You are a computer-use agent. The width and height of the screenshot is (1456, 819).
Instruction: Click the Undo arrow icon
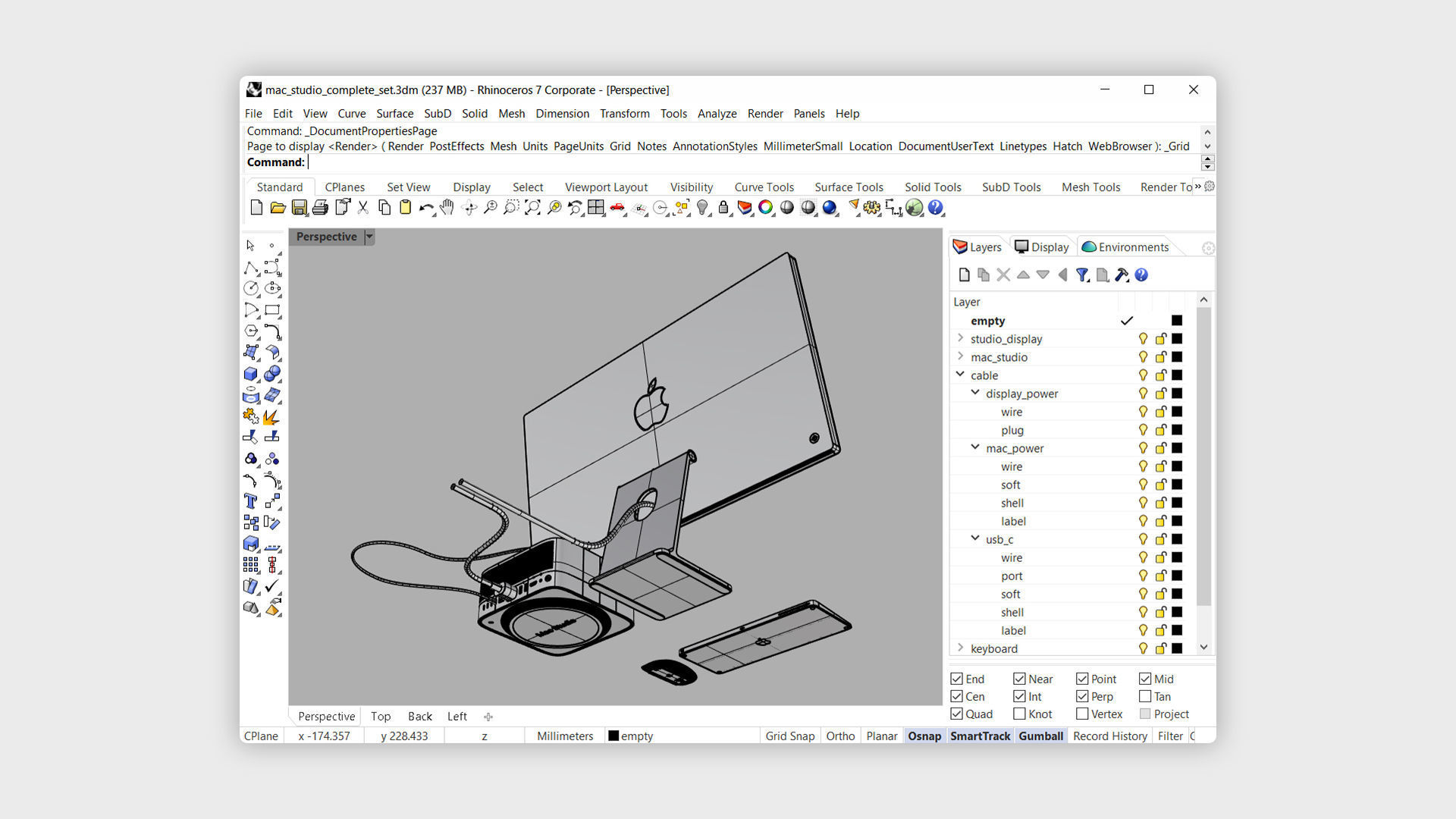[x=426, y=208]
